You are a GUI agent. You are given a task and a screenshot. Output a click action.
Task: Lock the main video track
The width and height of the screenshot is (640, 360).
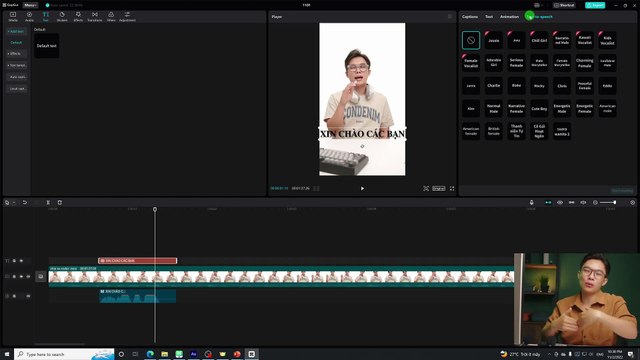point(14,276)
